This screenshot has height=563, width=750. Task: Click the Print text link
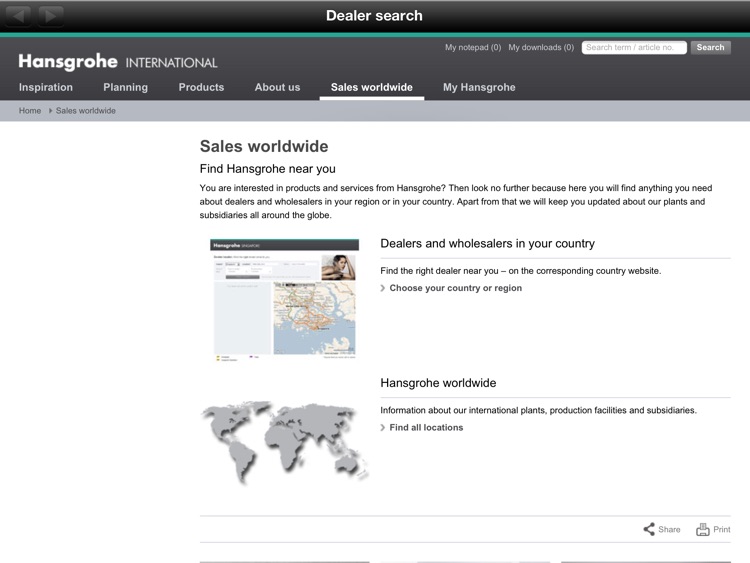click(722, 530)
